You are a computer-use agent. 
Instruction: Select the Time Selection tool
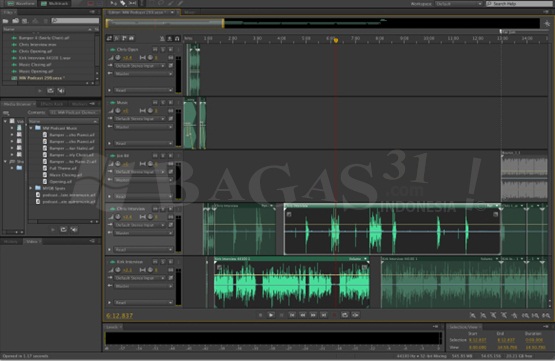click(141, 3)
